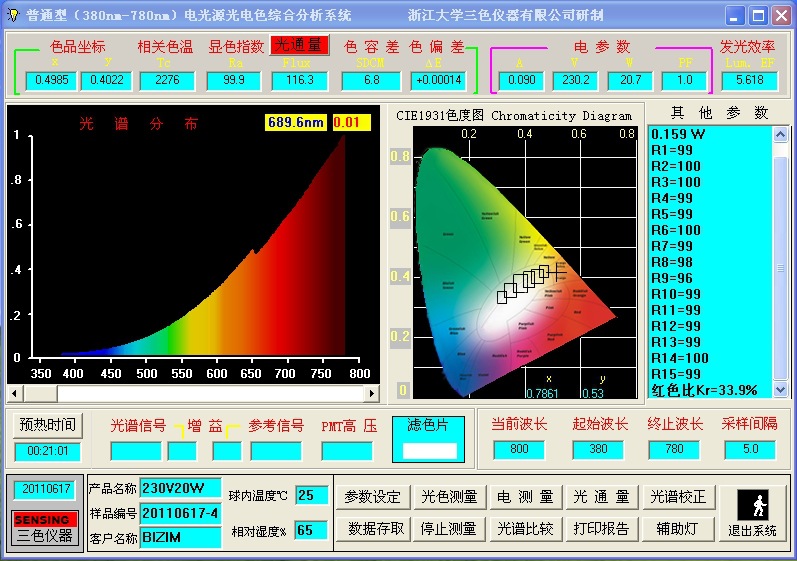797x561 pixels.
Task: Click the end wavelength field 780
Action: 674,449
